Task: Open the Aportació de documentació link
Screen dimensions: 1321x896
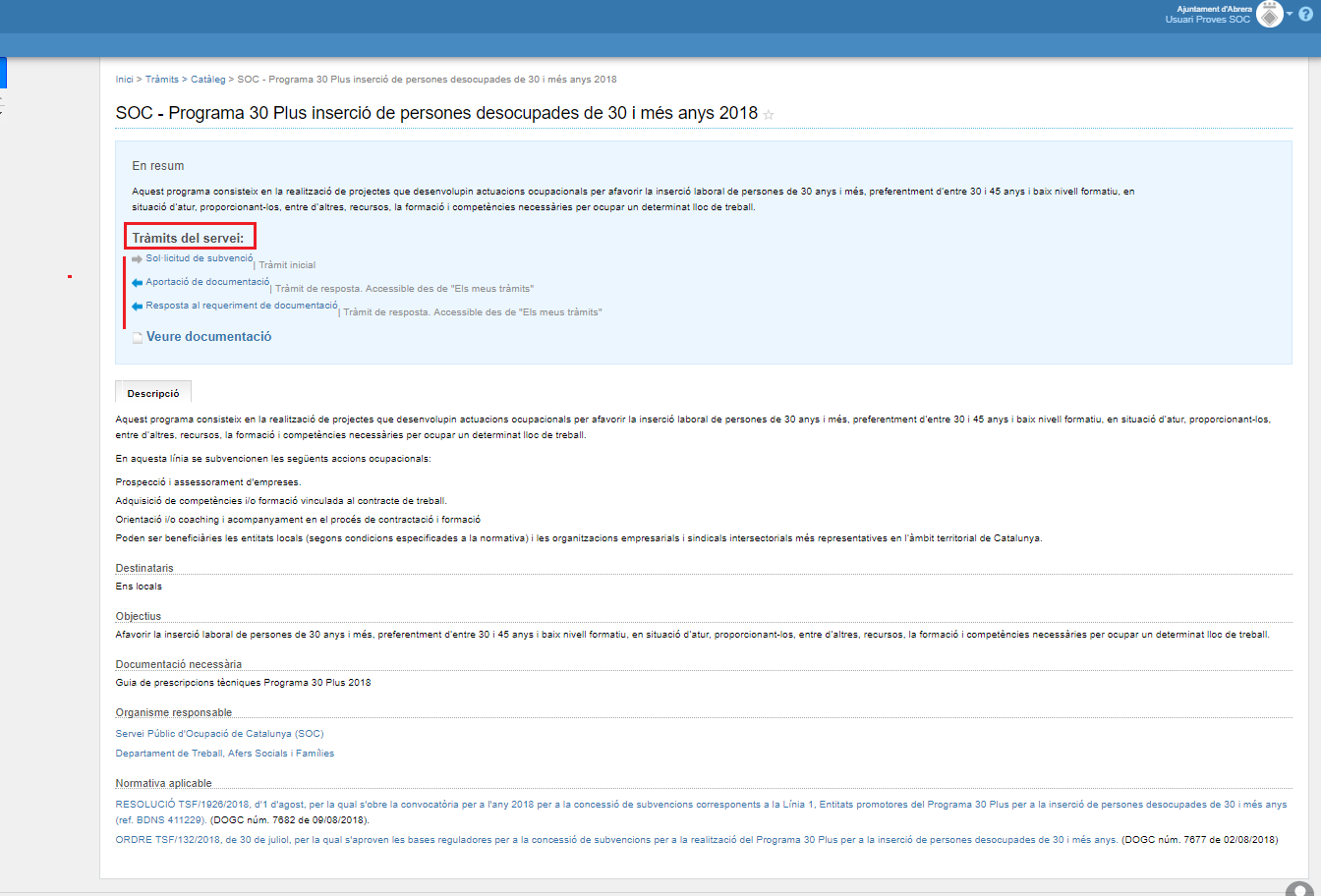Action: 207,282
